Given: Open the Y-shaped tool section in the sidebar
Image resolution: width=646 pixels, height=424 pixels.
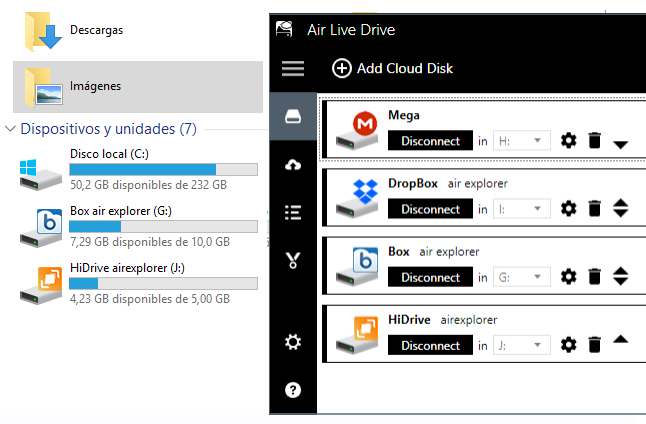Looking at the screenshot, I should pyautogui.click(x=293, y=260).
